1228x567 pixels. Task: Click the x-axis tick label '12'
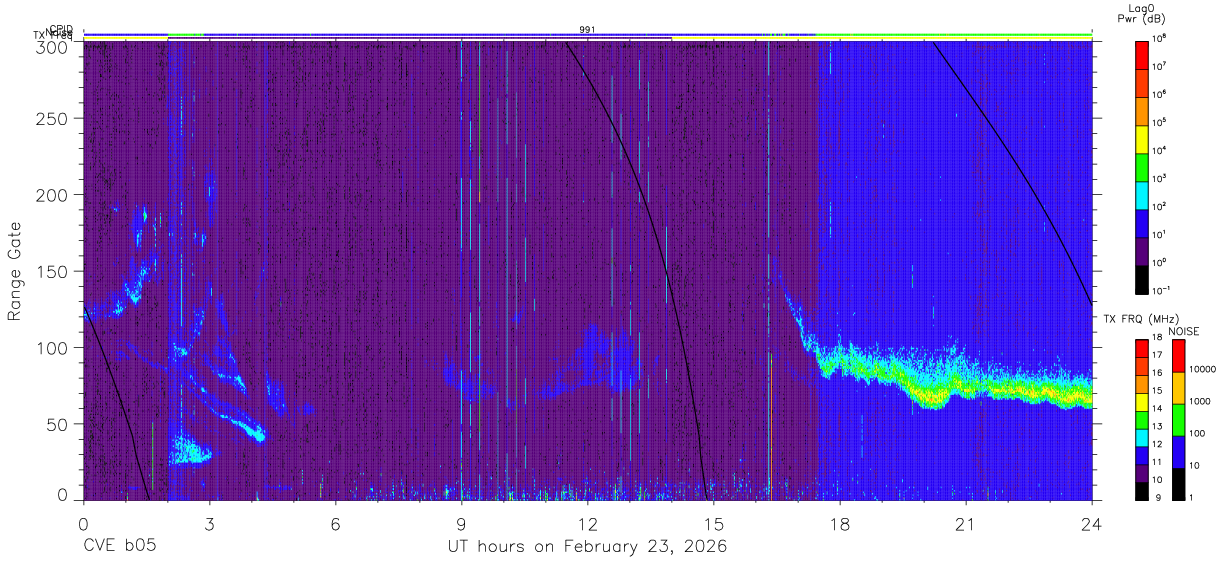587,523
